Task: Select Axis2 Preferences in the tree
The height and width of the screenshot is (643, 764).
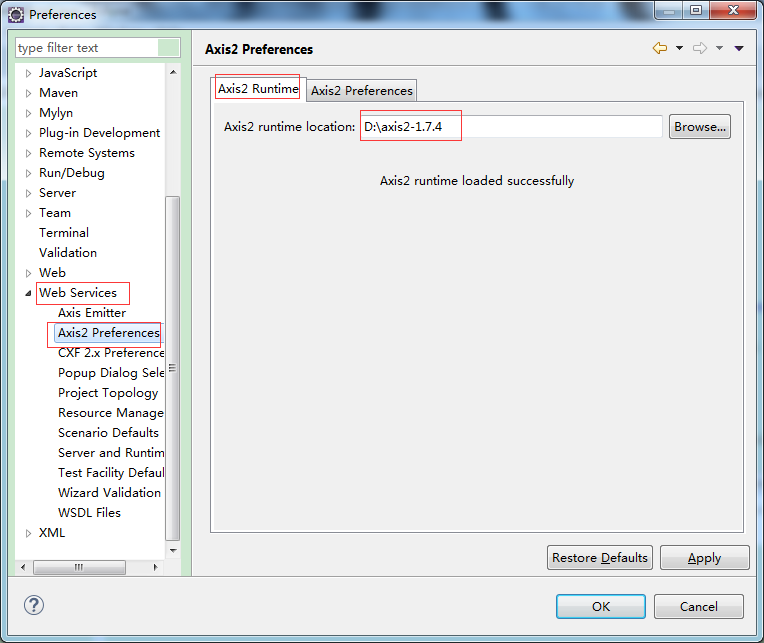Action: pyautogui.click(x=109, y=333)
